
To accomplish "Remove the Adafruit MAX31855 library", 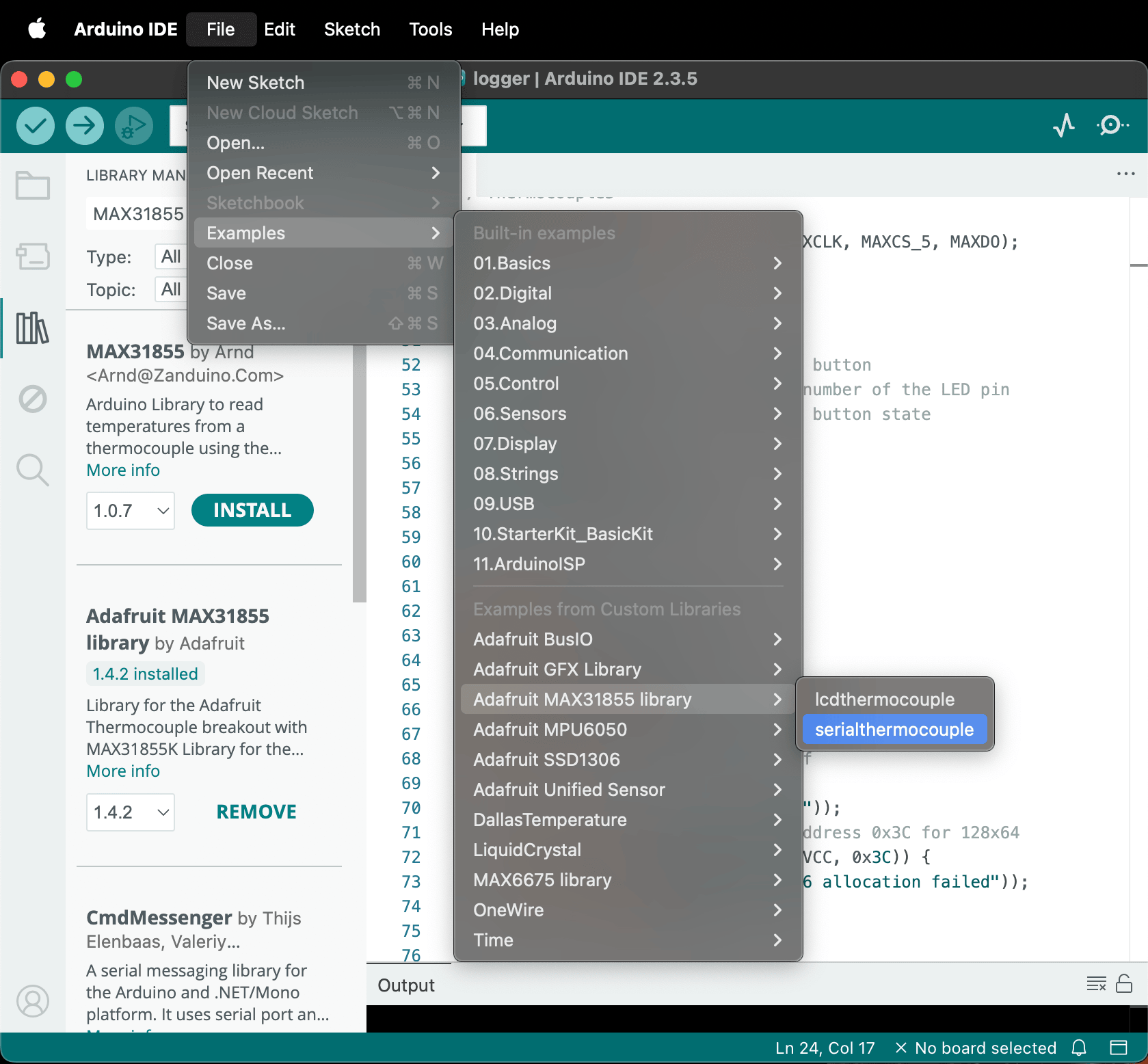I will [256, 812].
